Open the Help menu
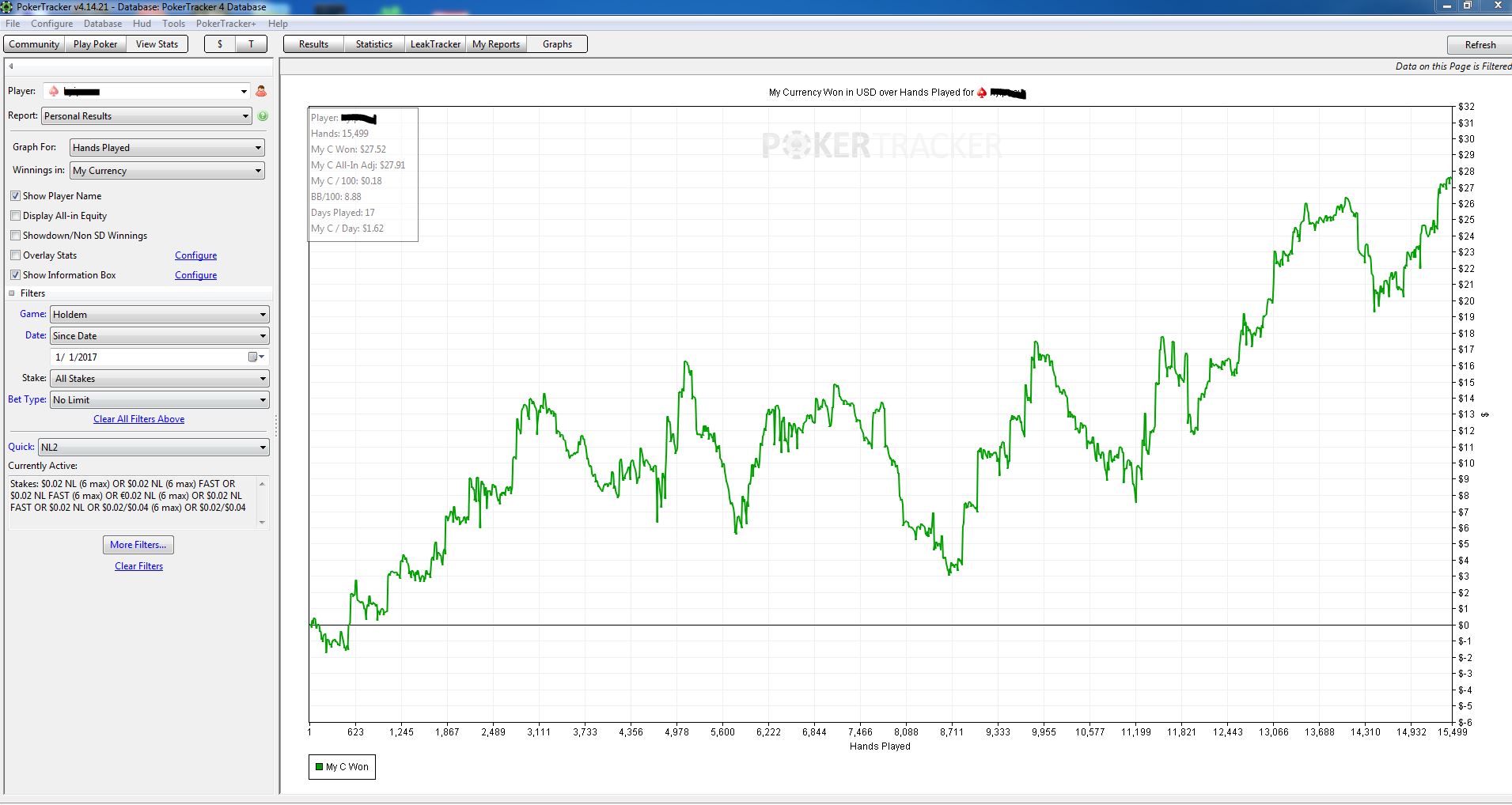Viewport: 1512px width, 805px height. (x=278, y=24)
